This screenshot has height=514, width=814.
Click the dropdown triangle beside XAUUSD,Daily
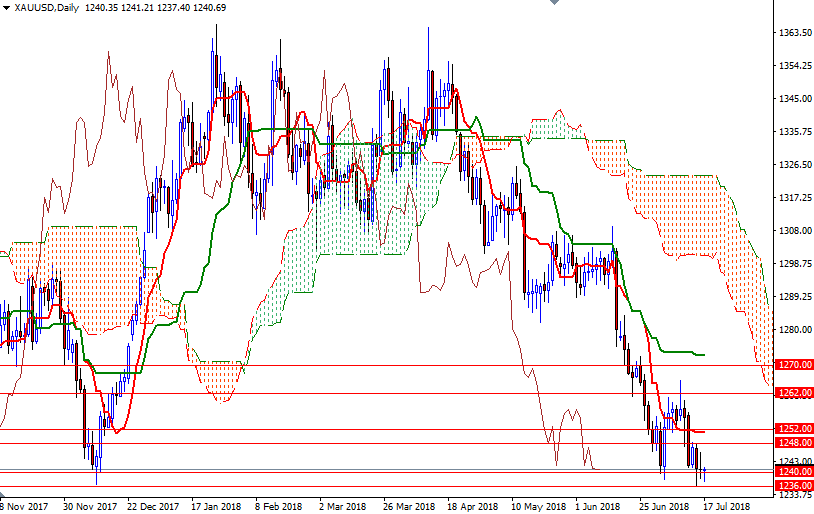pyautogui.click(x=6, y=8)
